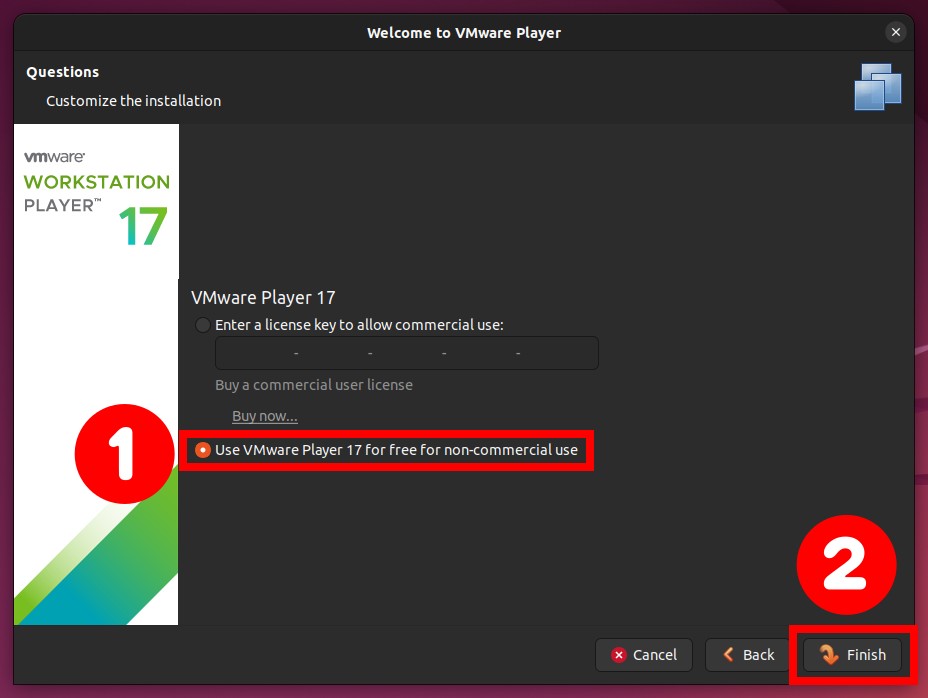Click the VMware Workstation Player 17 banner
Viewport: 928px width, 698px height.
[96, 374]
